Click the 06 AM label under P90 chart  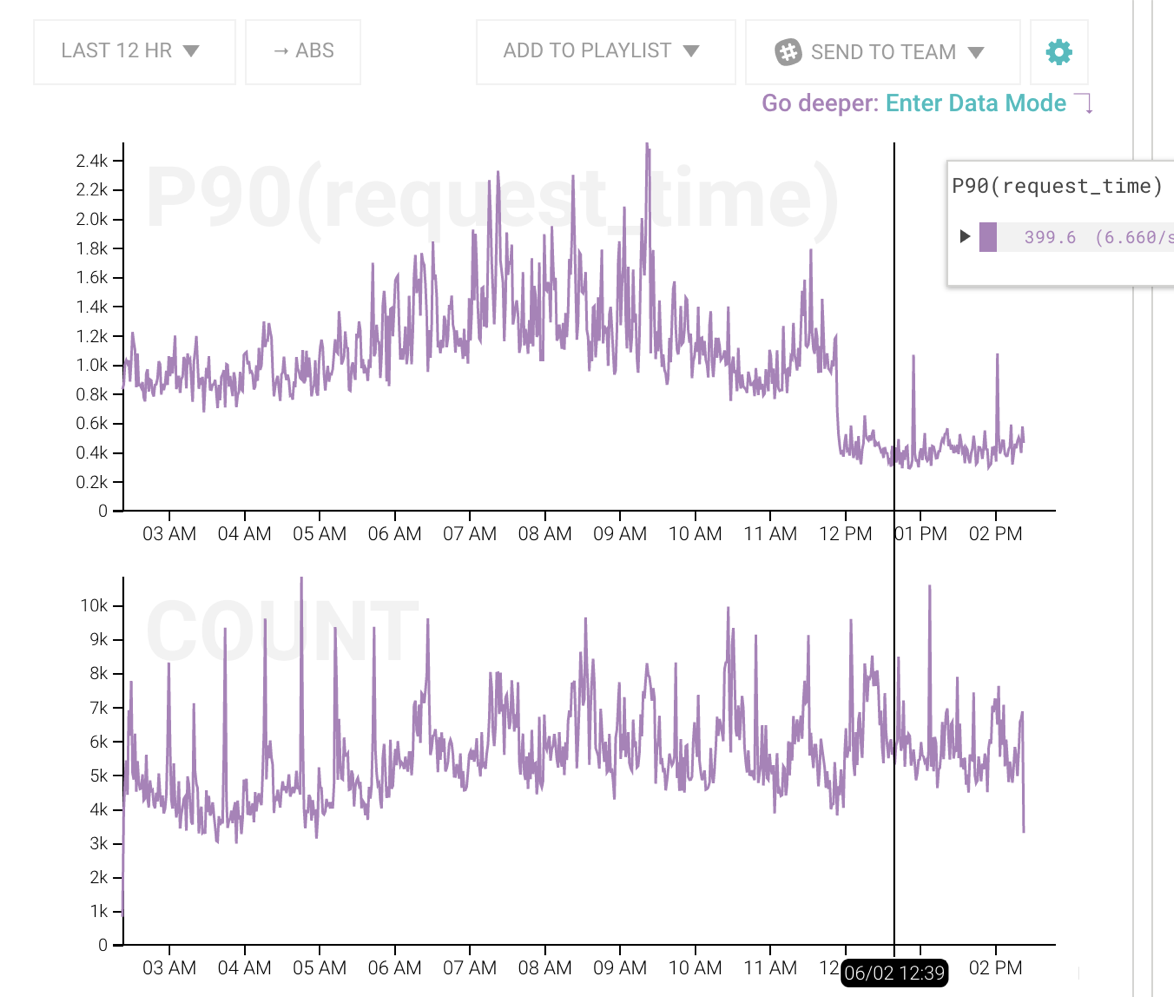click(395, 534)
